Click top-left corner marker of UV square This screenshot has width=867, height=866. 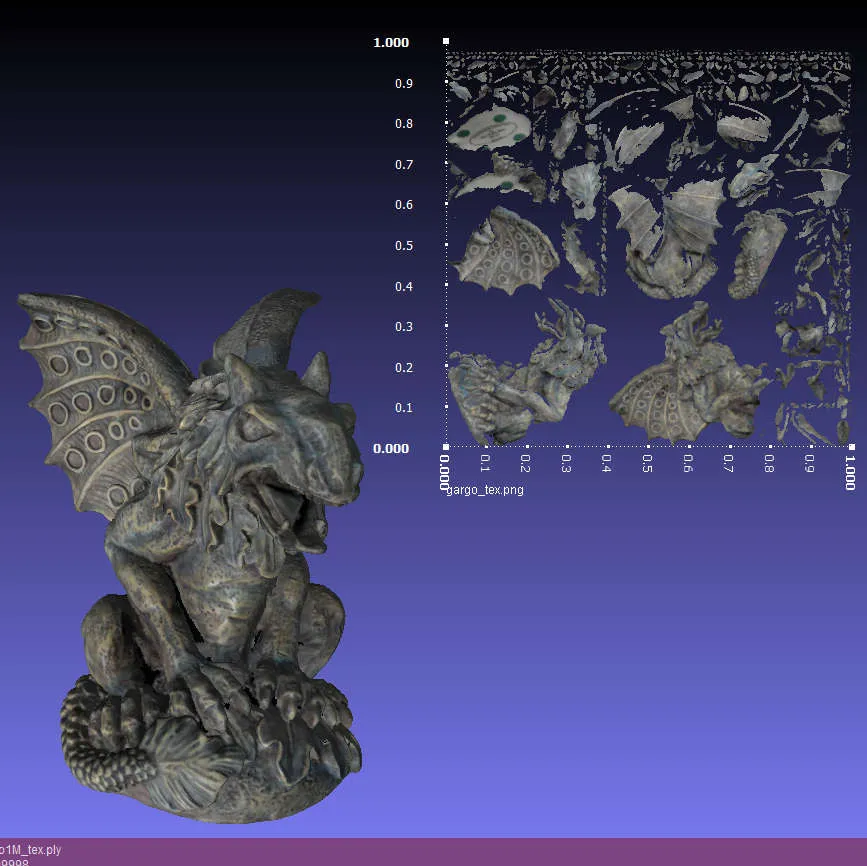coord(446,41)
